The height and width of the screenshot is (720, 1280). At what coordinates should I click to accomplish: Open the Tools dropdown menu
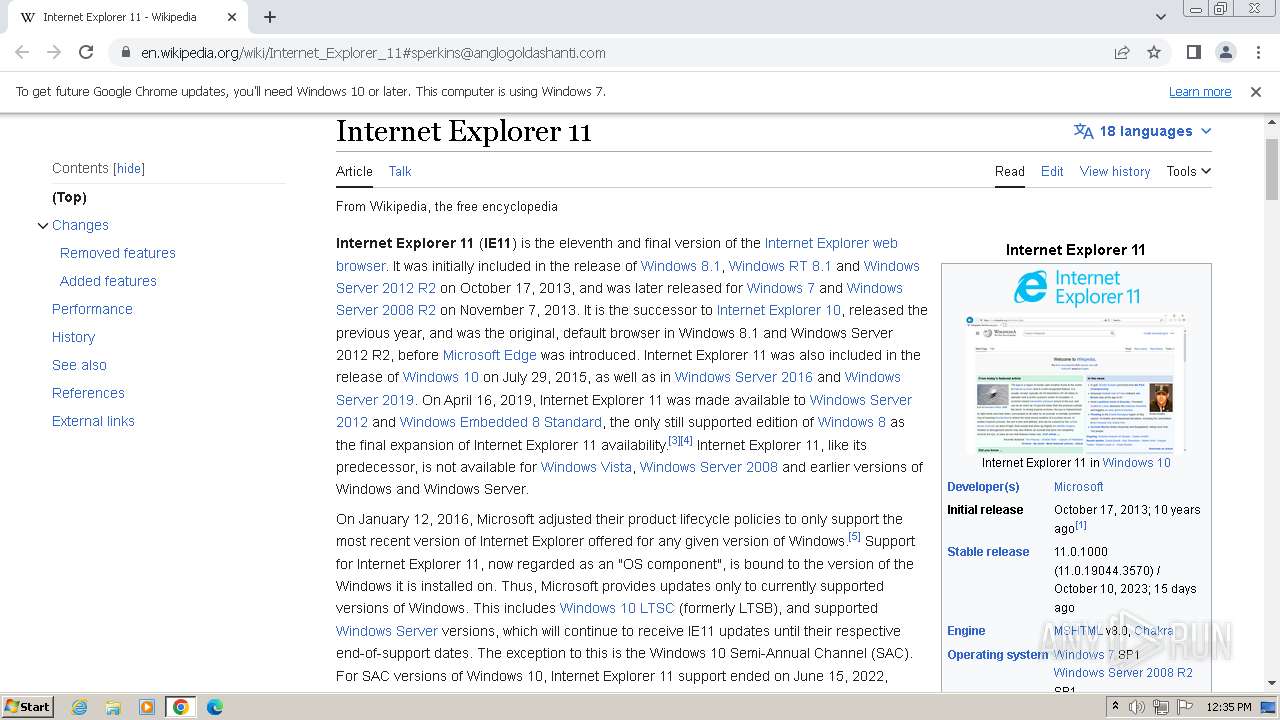coord(1188,171)
